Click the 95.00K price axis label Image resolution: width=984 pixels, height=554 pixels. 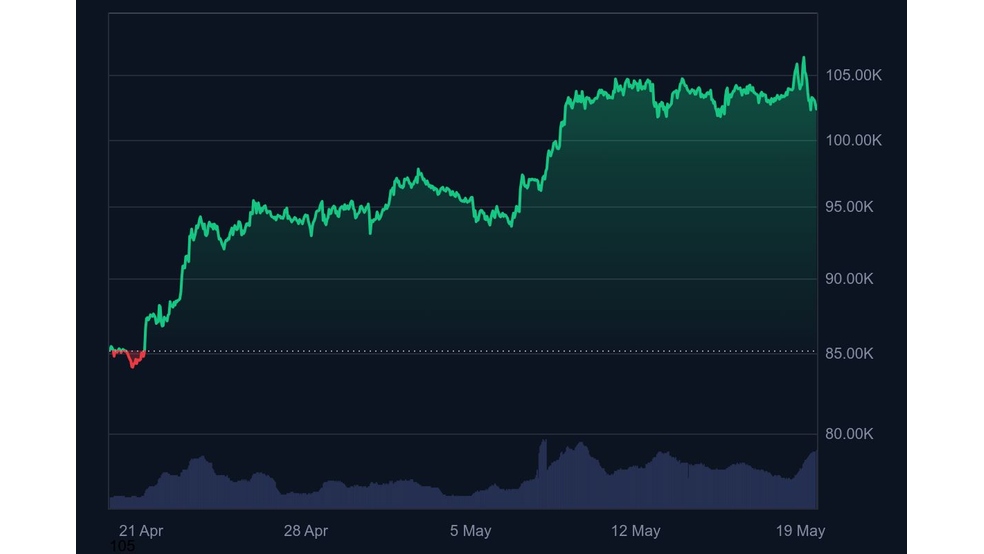click(849, 207)
